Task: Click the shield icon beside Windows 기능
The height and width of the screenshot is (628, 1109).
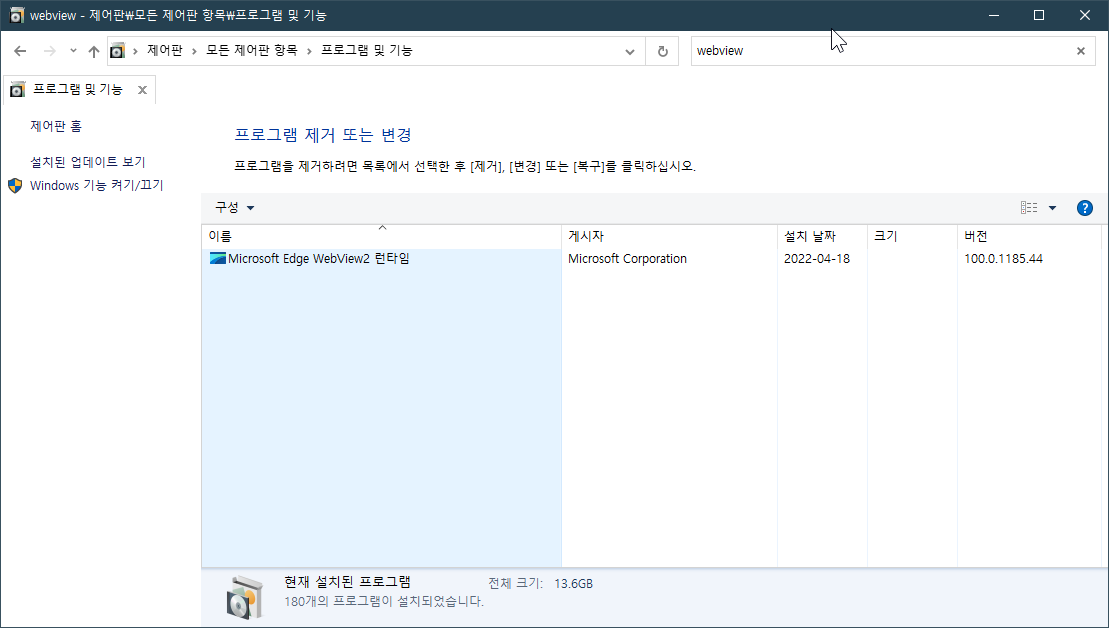Action: [x=15, y=185]
